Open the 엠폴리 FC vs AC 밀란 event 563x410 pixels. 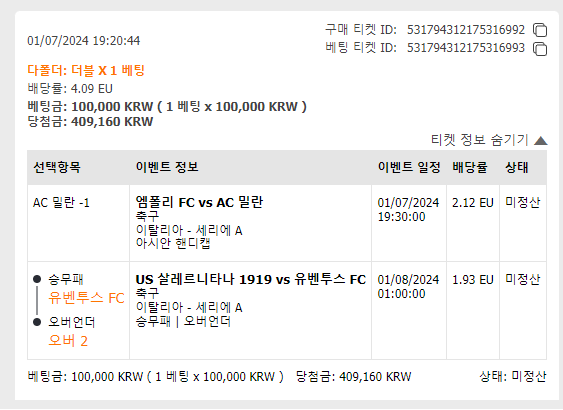tap(199, 202)
